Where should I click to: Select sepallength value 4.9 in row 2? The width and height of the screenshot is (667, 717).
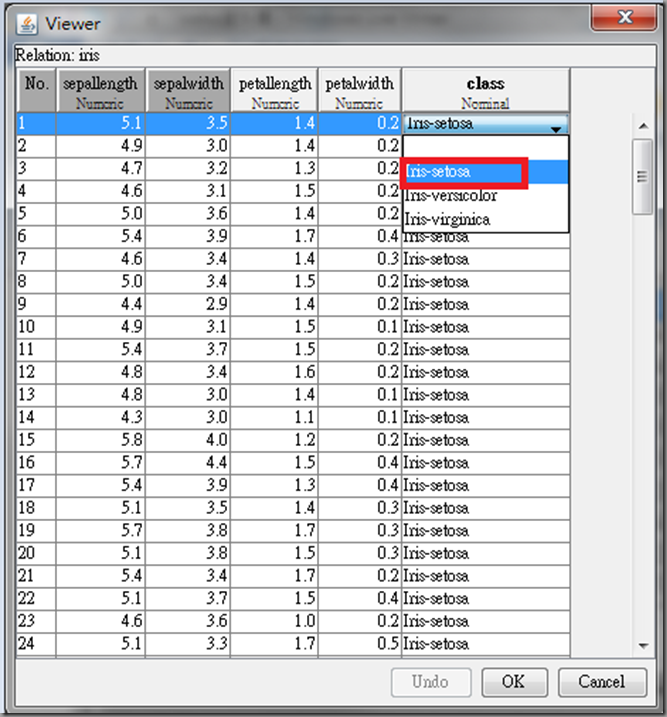point(101,146)
